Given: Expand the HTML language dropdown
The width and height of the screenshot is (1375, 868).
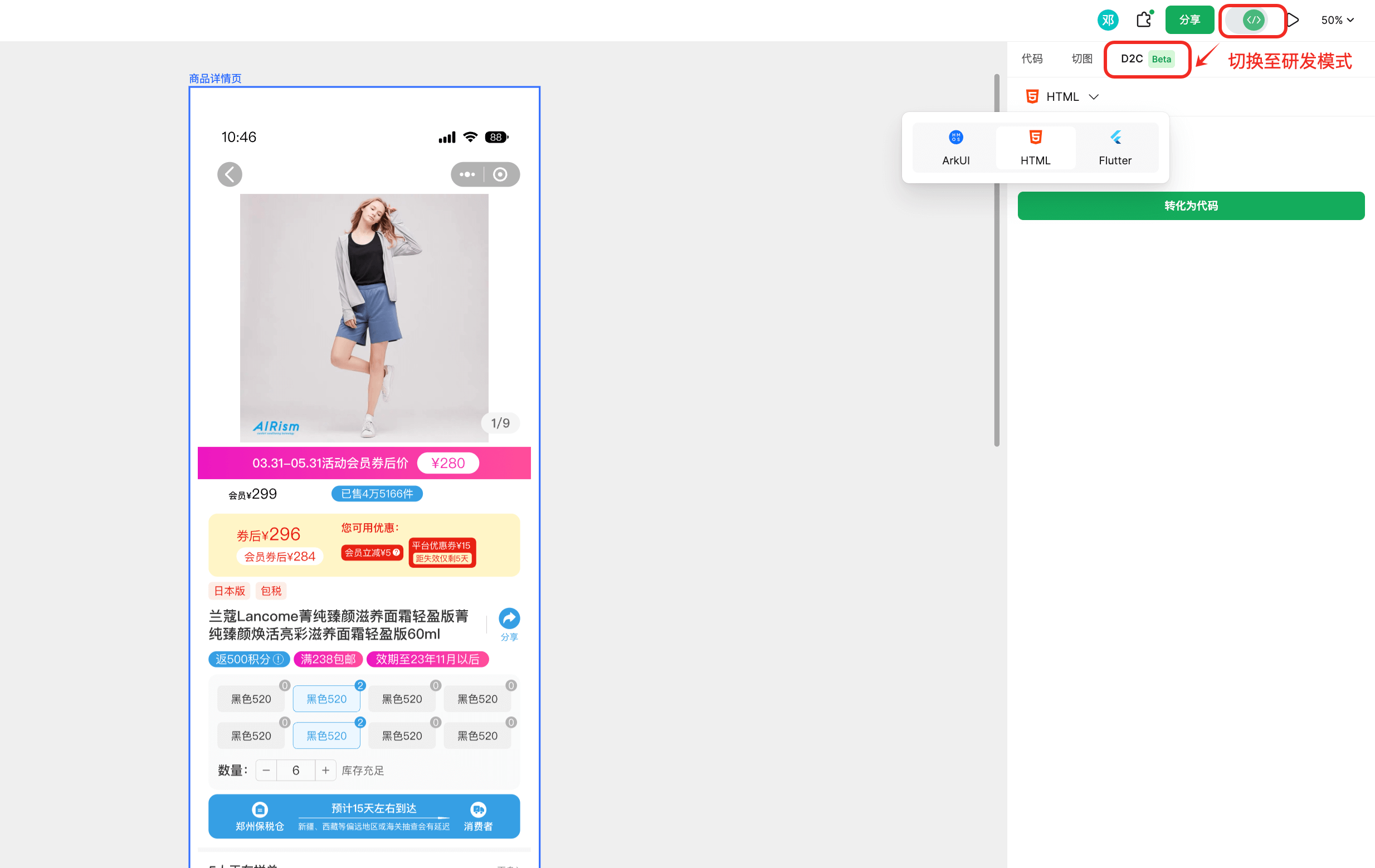Looking at the screenshot, I should pyautogui.click(x=1062, y=97).
